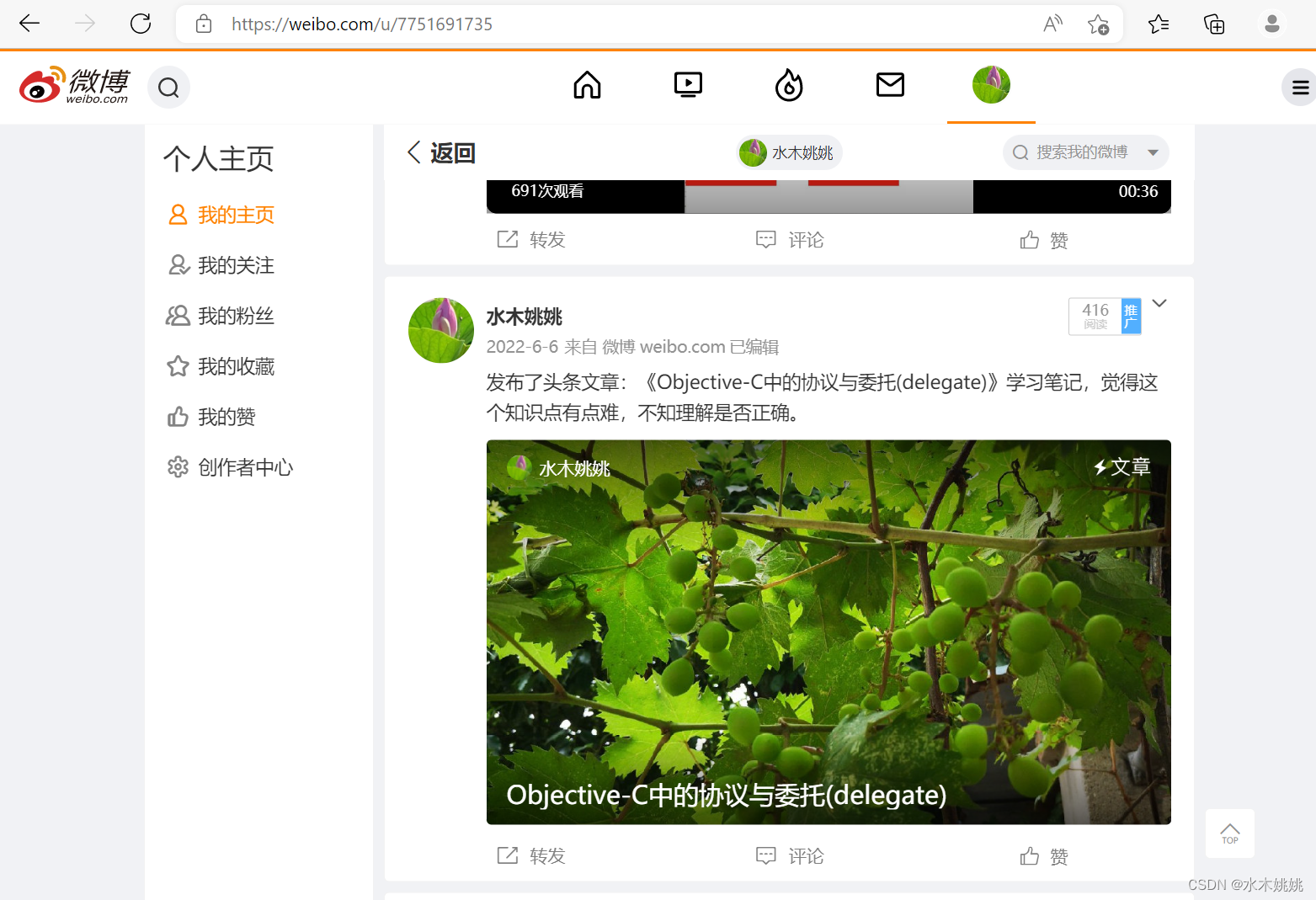Click 评论 under the article post
This screenshot has height=900, width=1316.
click(790, 856)
